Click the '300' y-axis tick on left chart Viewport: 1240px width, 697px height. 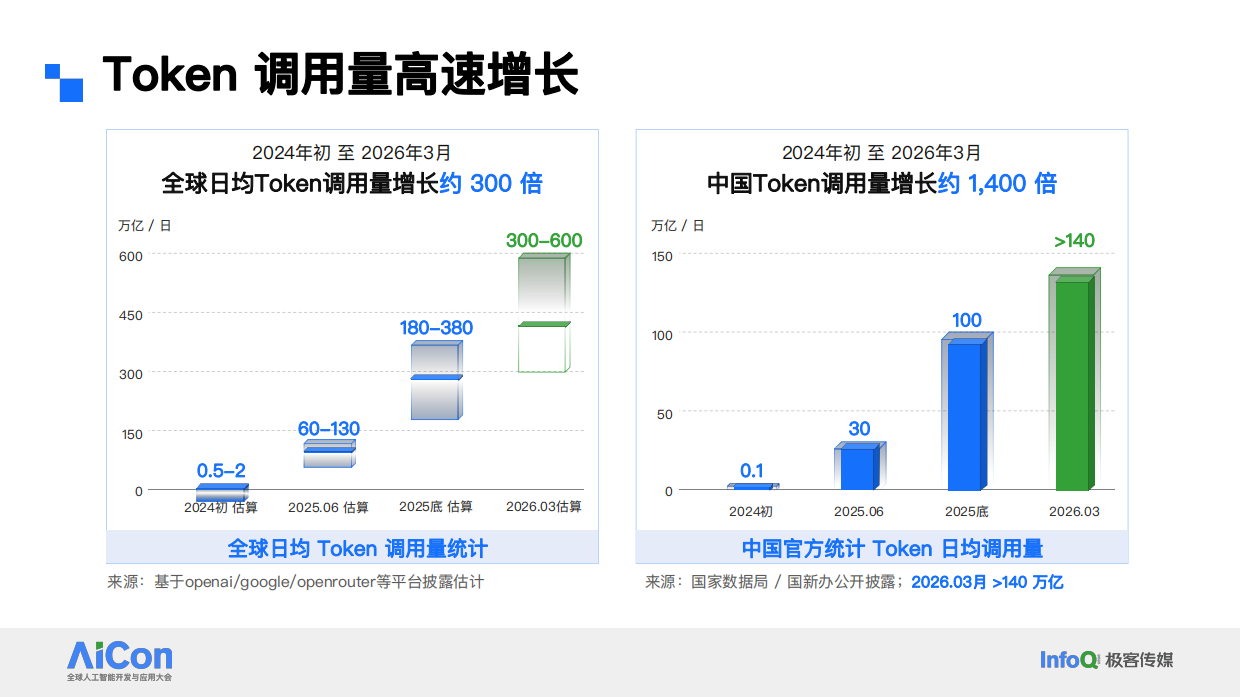[132, 374]
